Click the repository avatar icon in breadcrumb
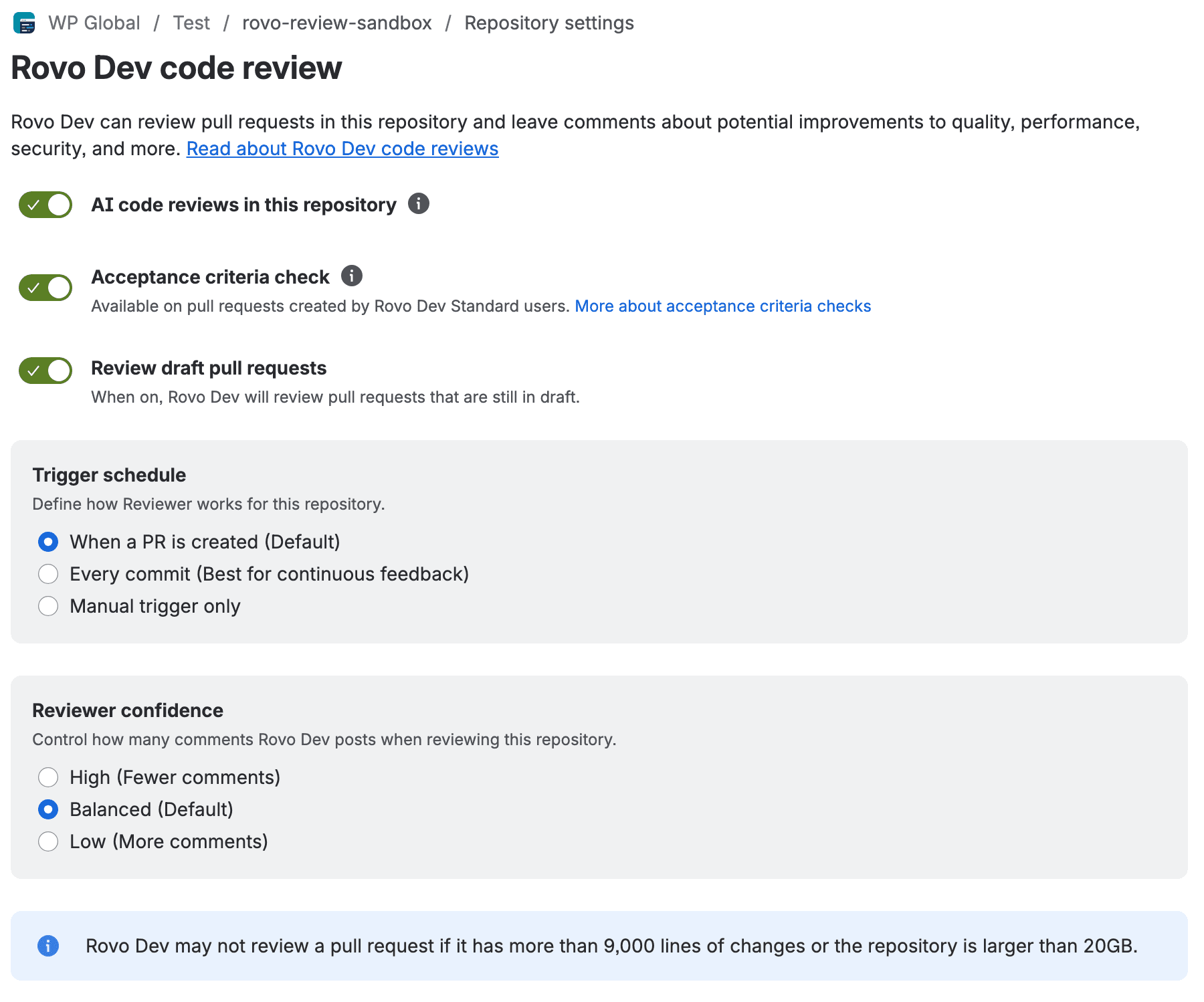 [x=24, y=23]
